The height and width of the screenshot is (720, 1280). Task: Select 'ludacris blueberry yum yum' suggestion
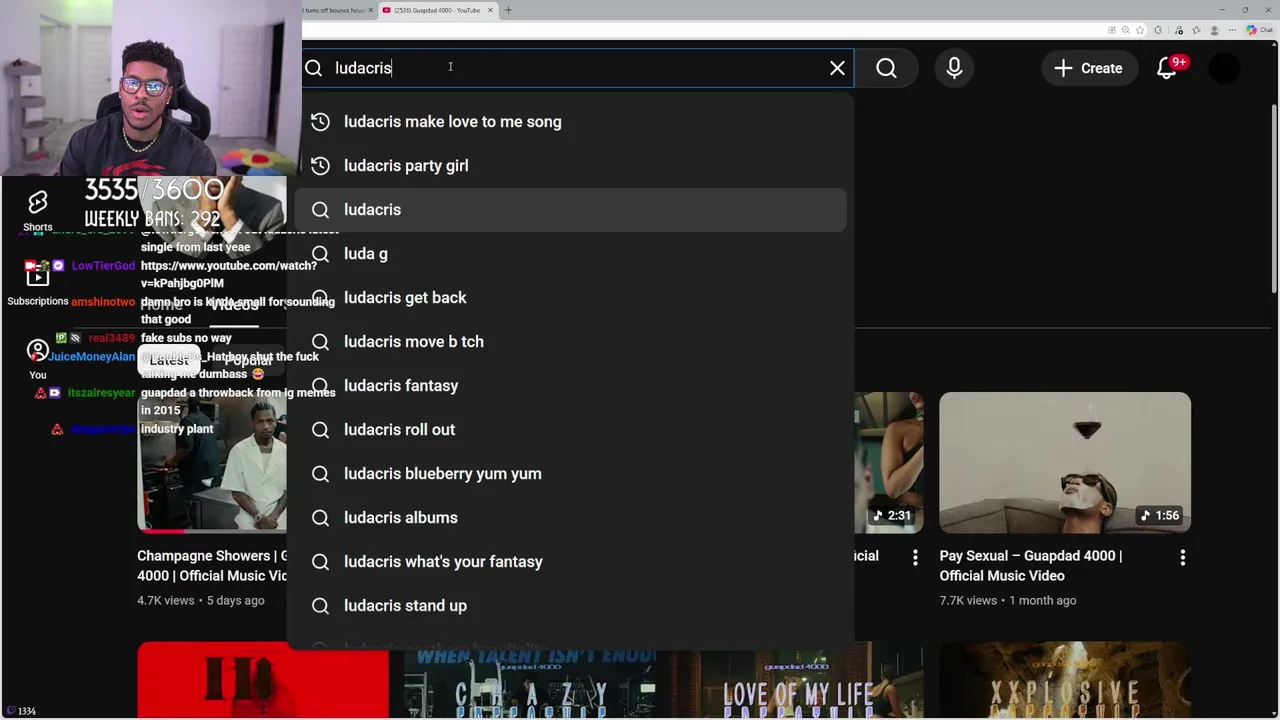tap(570, 474)
